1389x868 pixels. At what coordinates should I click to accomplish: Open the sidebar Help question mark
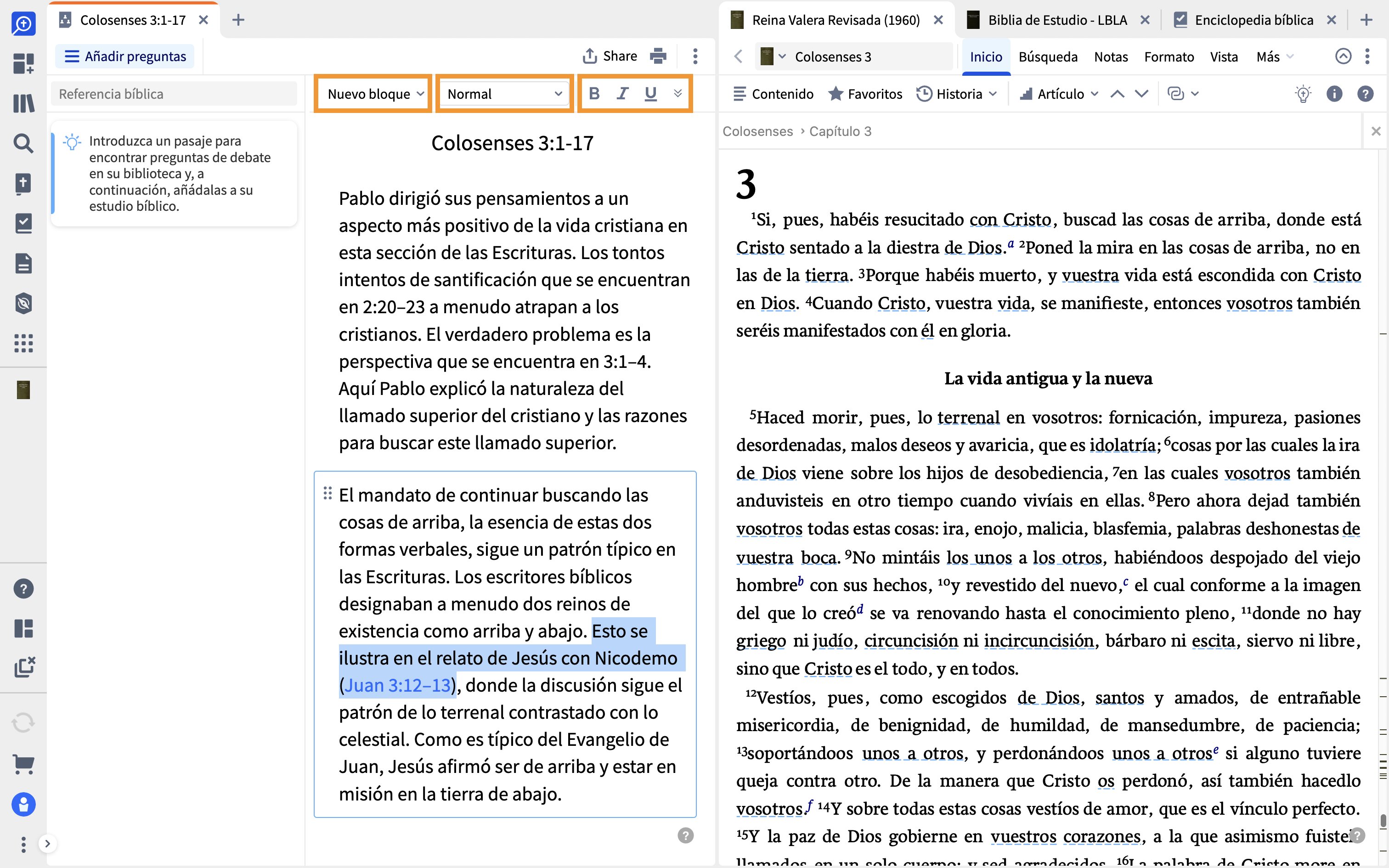(x=23, y=588)
